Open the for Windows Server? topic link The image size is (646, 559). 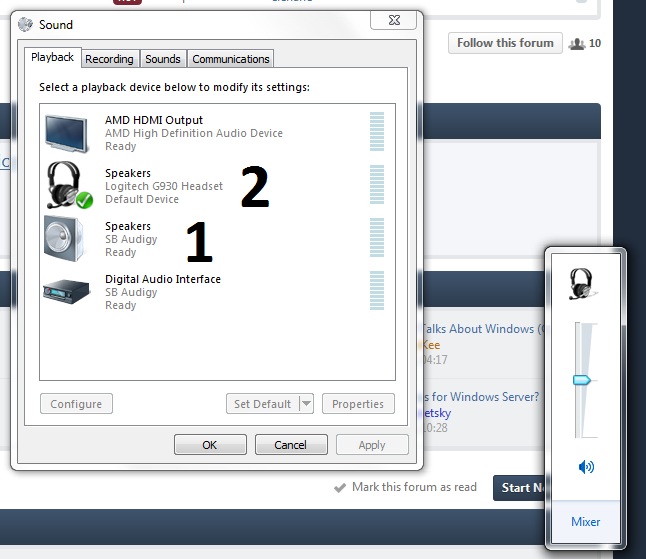[481, 397]
